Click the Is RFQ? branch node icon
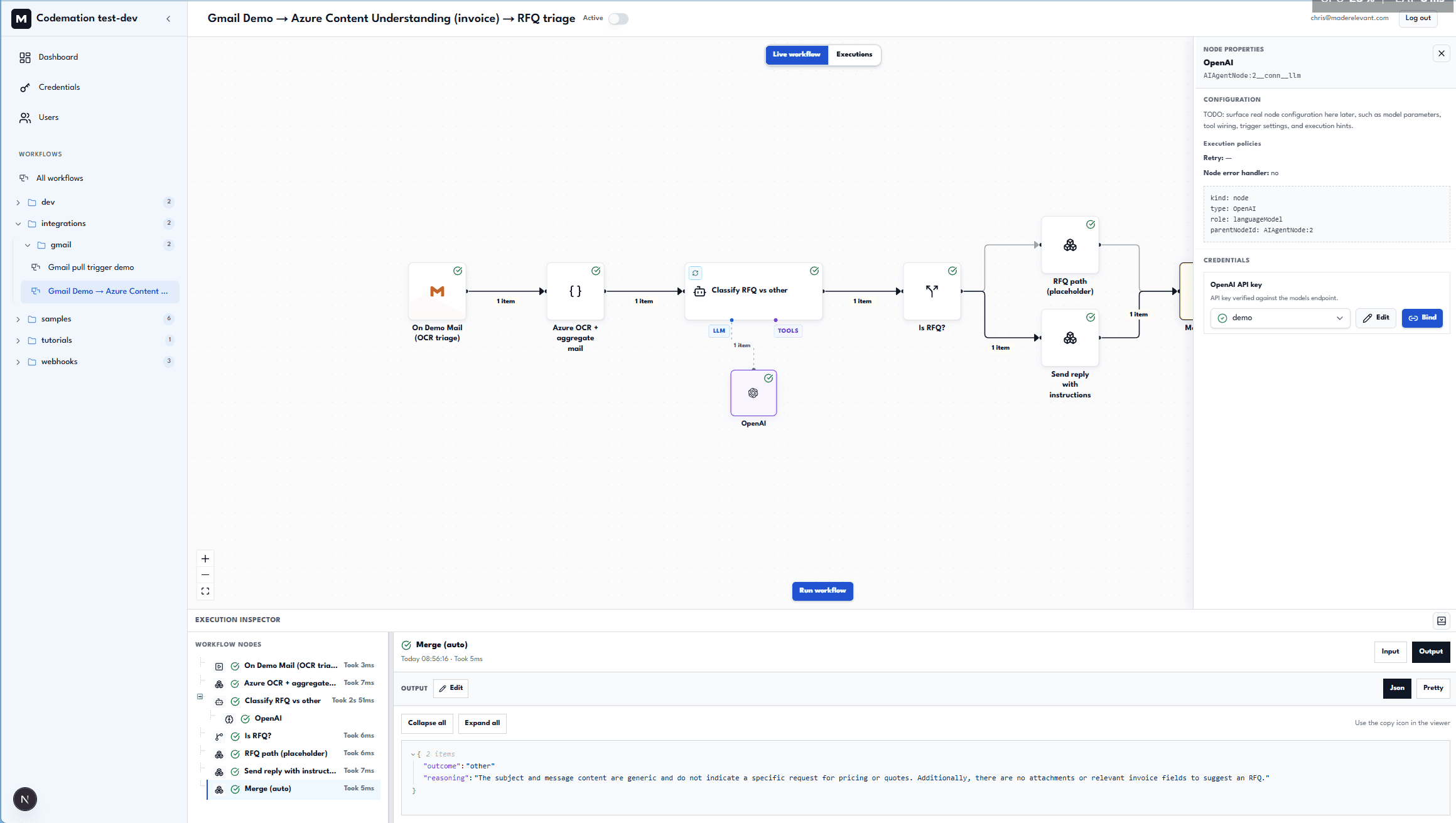Screen dimensions: 1456x823 (x=931, y=290)
